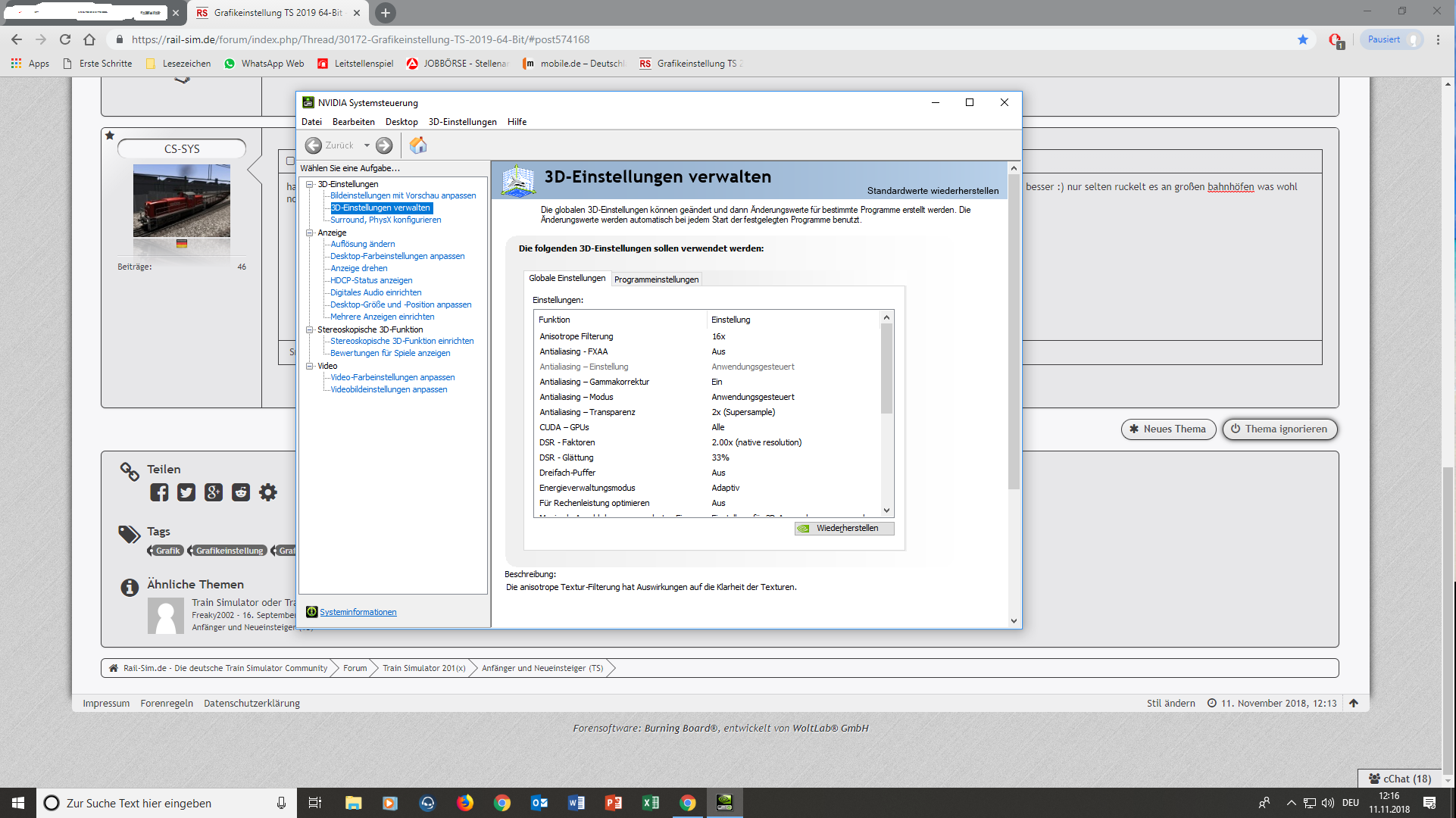
Task: Share thread via Reddit icon
Action: click(x=241, y=492)
